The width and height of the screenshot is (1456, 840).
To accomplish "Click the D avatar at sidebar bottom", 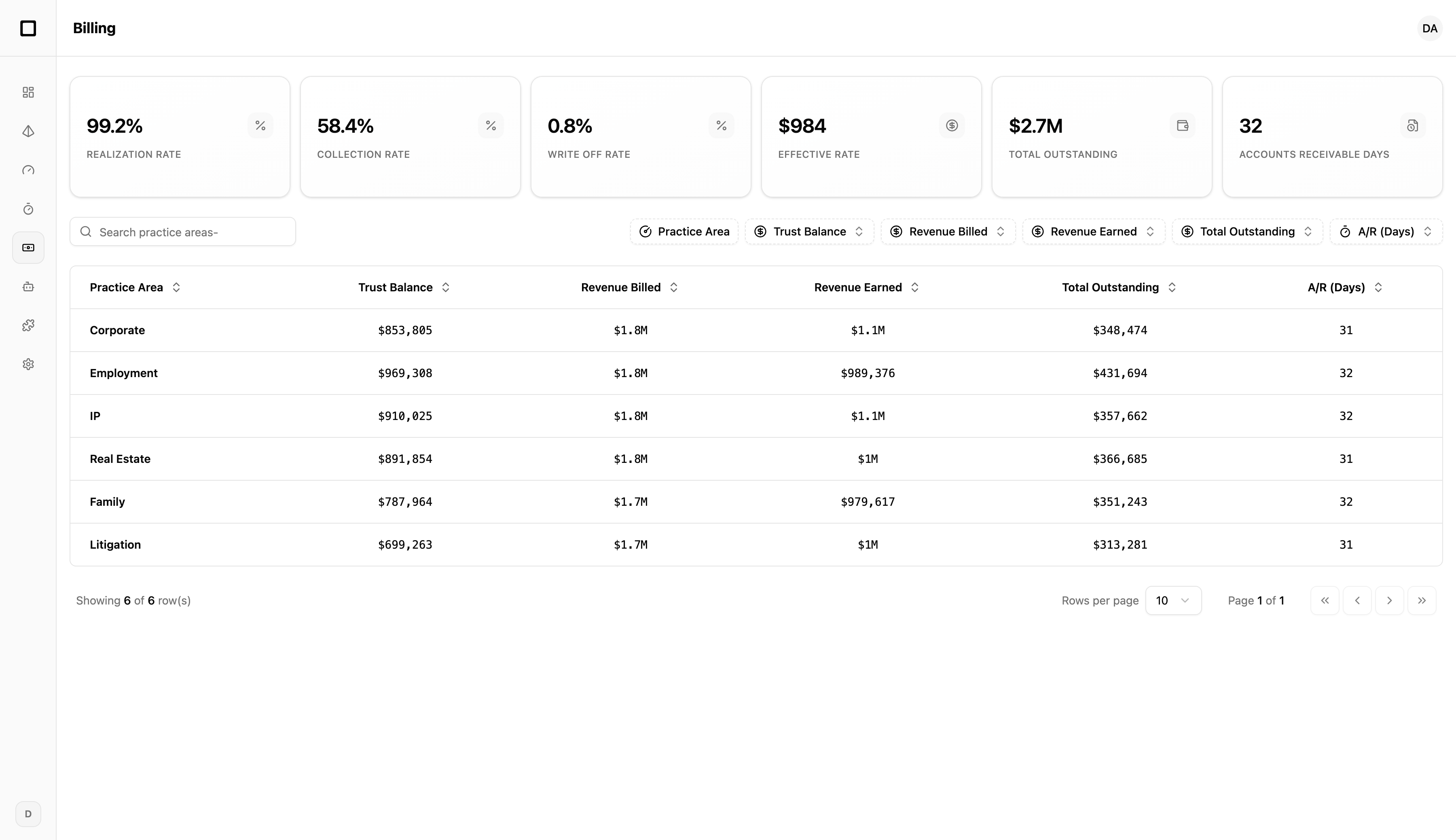I will point(28,813).
